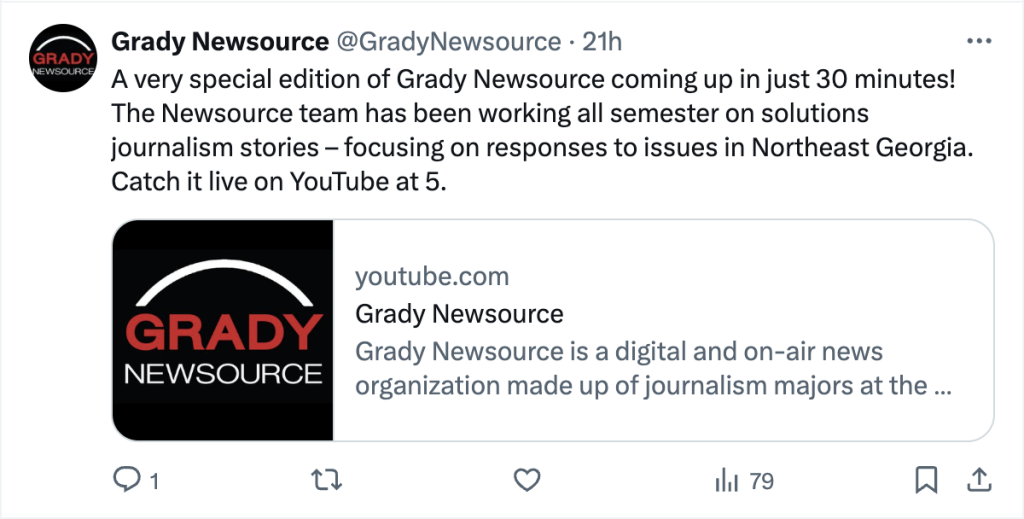Click the reply speech bubble icon
1024x519 pixels.
127,481
